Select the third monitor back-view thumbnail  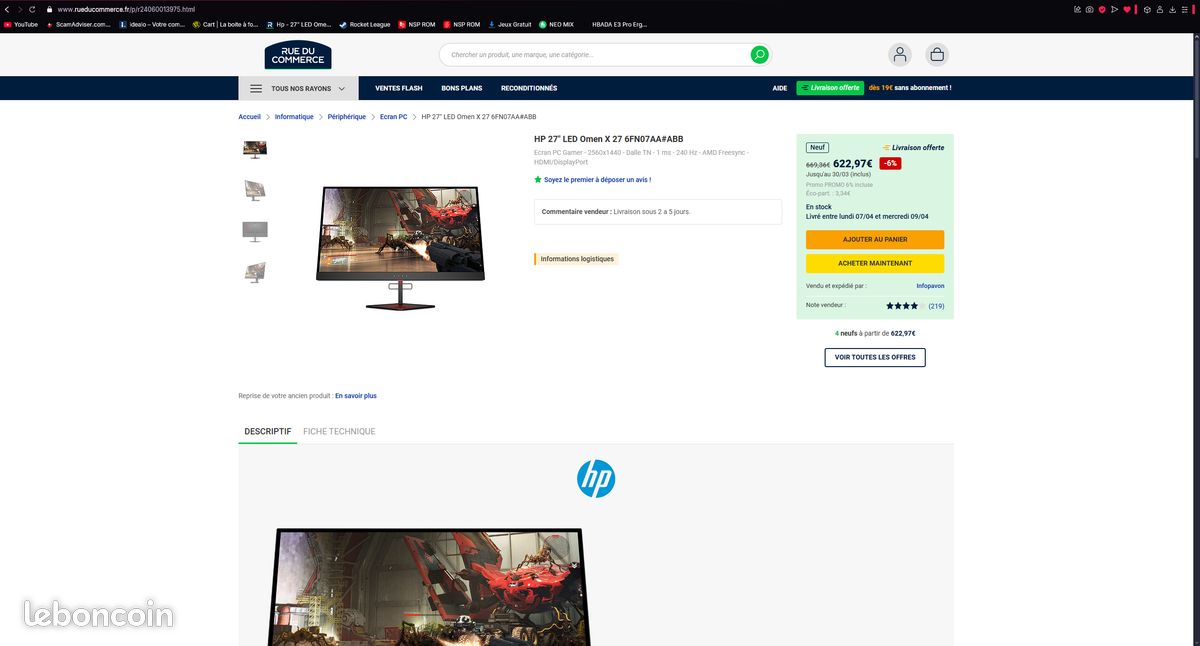[x=255, y=231]
